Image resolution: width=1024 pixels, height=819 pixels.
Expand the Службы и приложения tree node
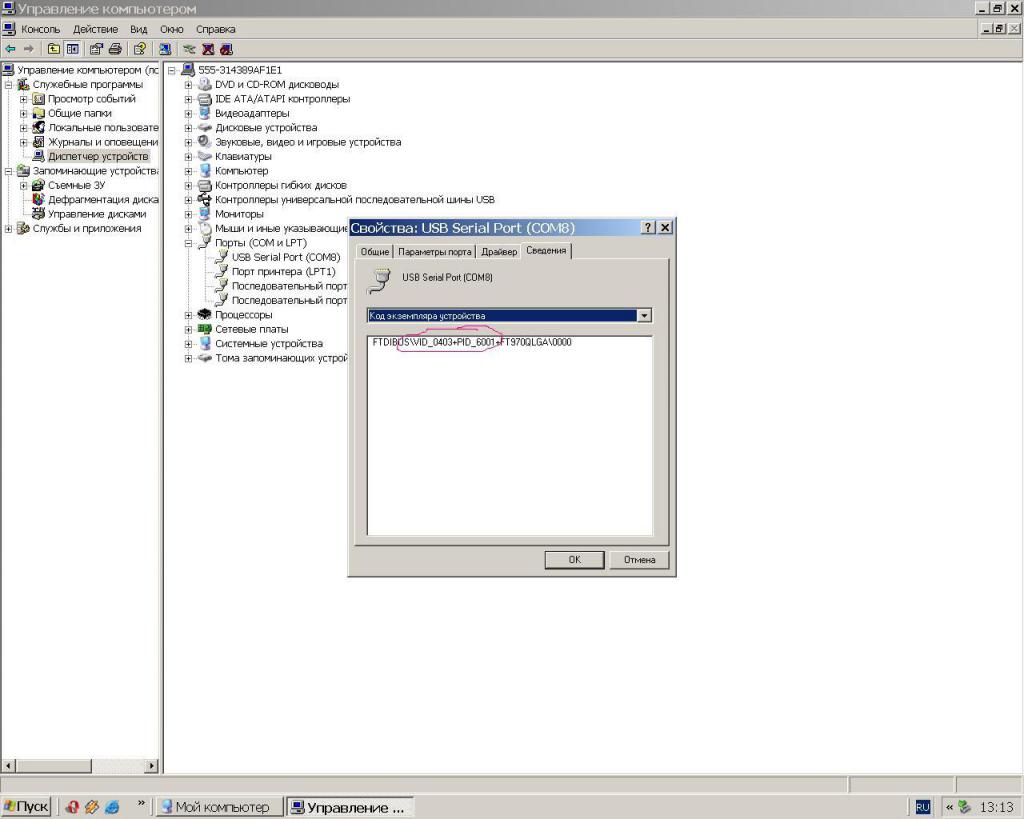point(9,229)
